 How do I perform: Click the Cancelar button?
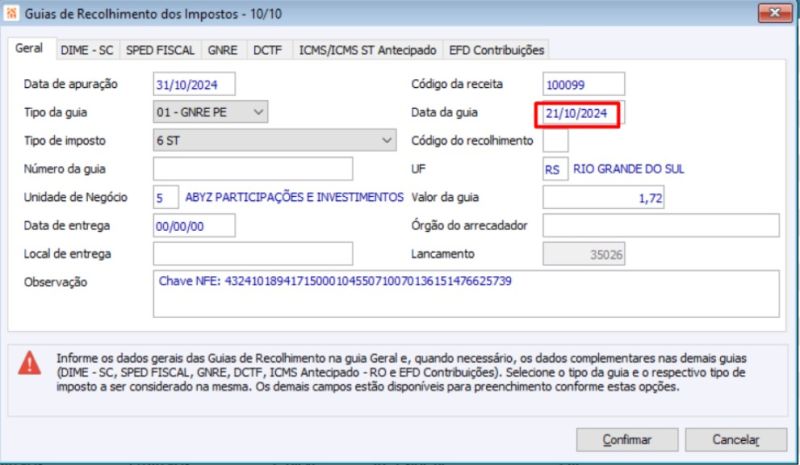pos(736,439)
